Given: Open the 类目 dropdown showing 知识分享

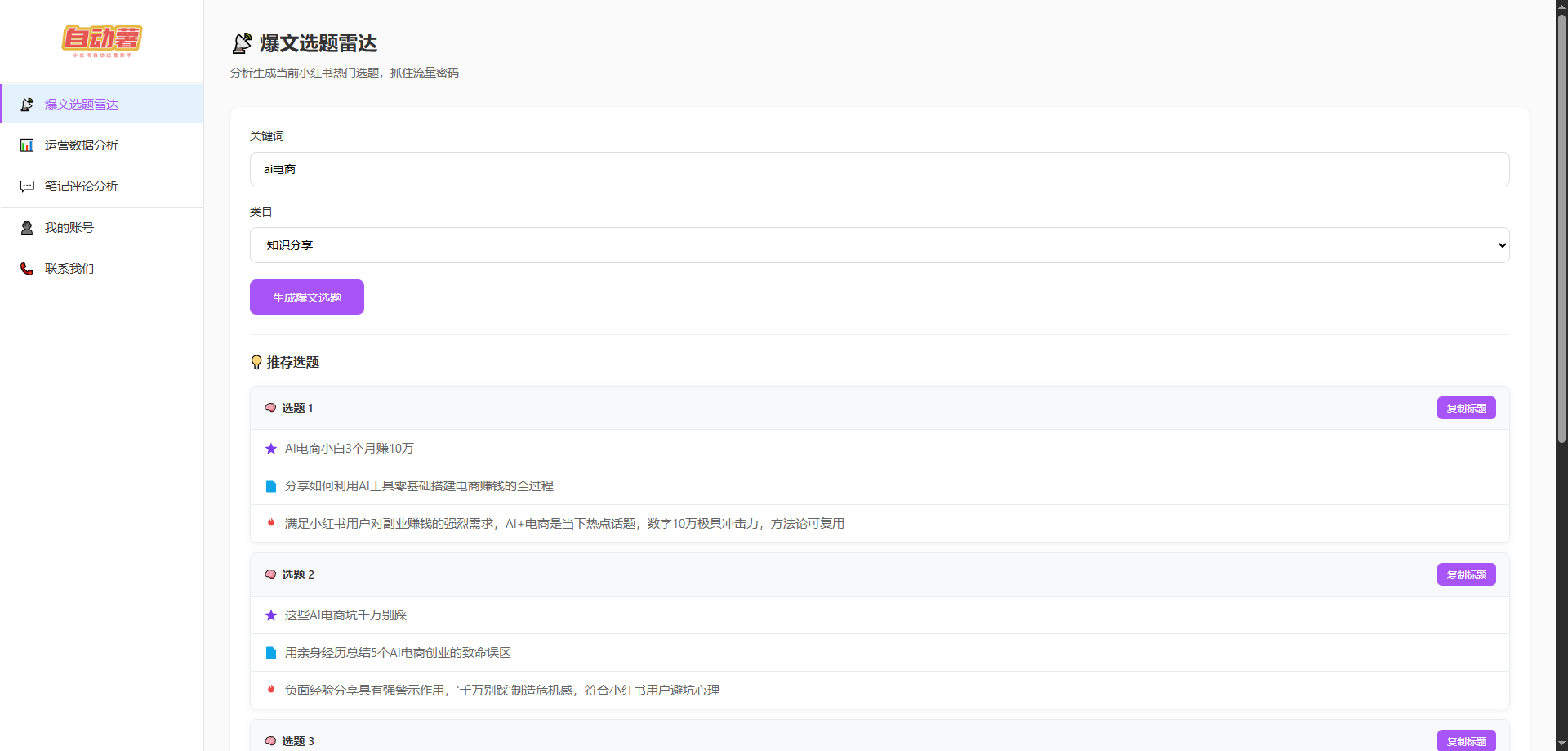Looking at the screenshot, I should [x=879, y=245].
